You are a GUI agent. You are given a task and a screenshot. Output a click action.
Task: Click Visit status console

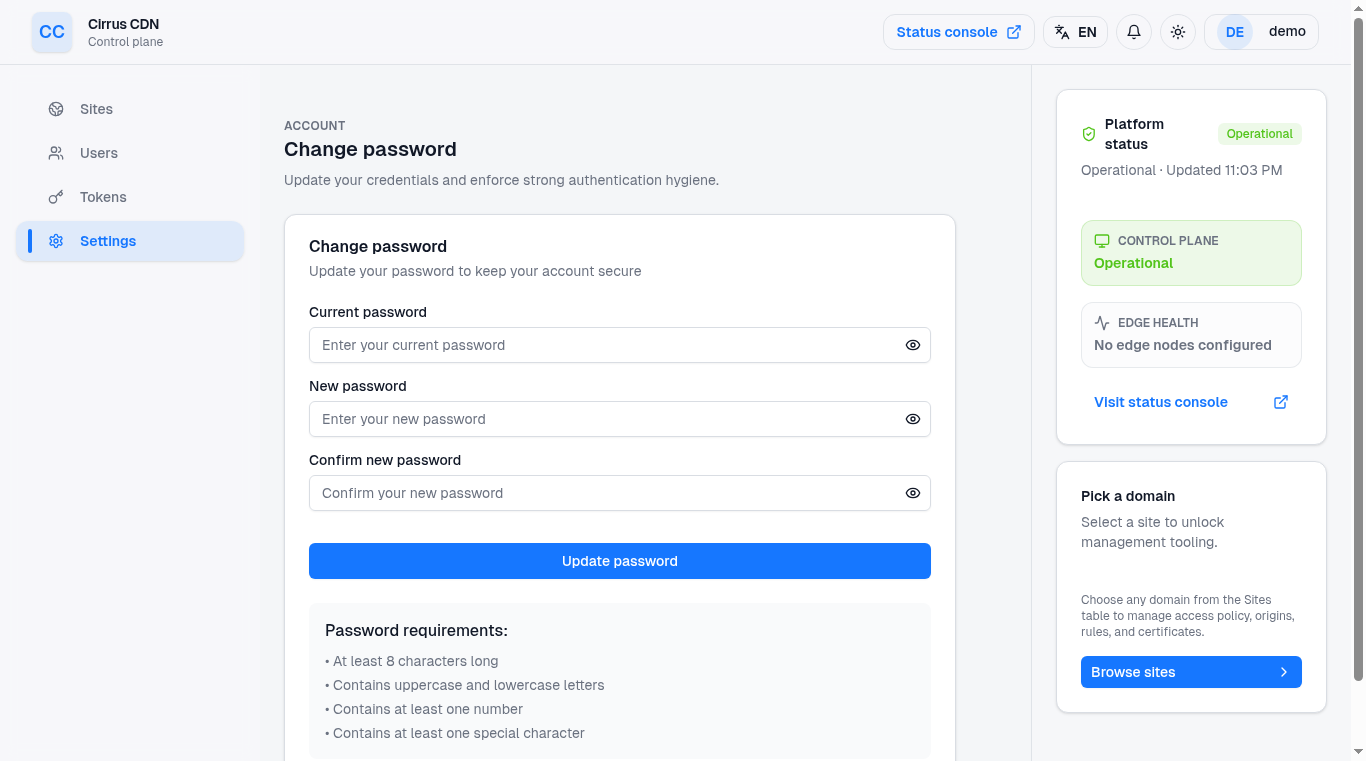1160,402
